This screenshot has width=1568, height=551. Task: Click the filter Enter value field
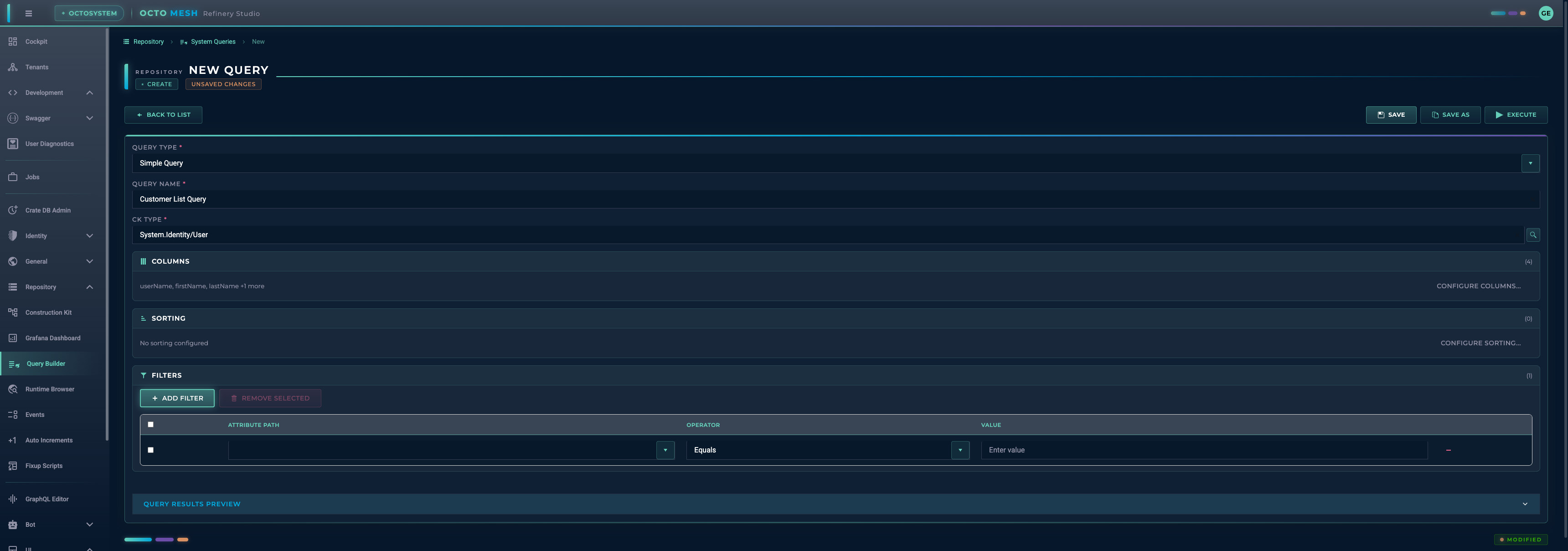click(x=1203, y=450)
